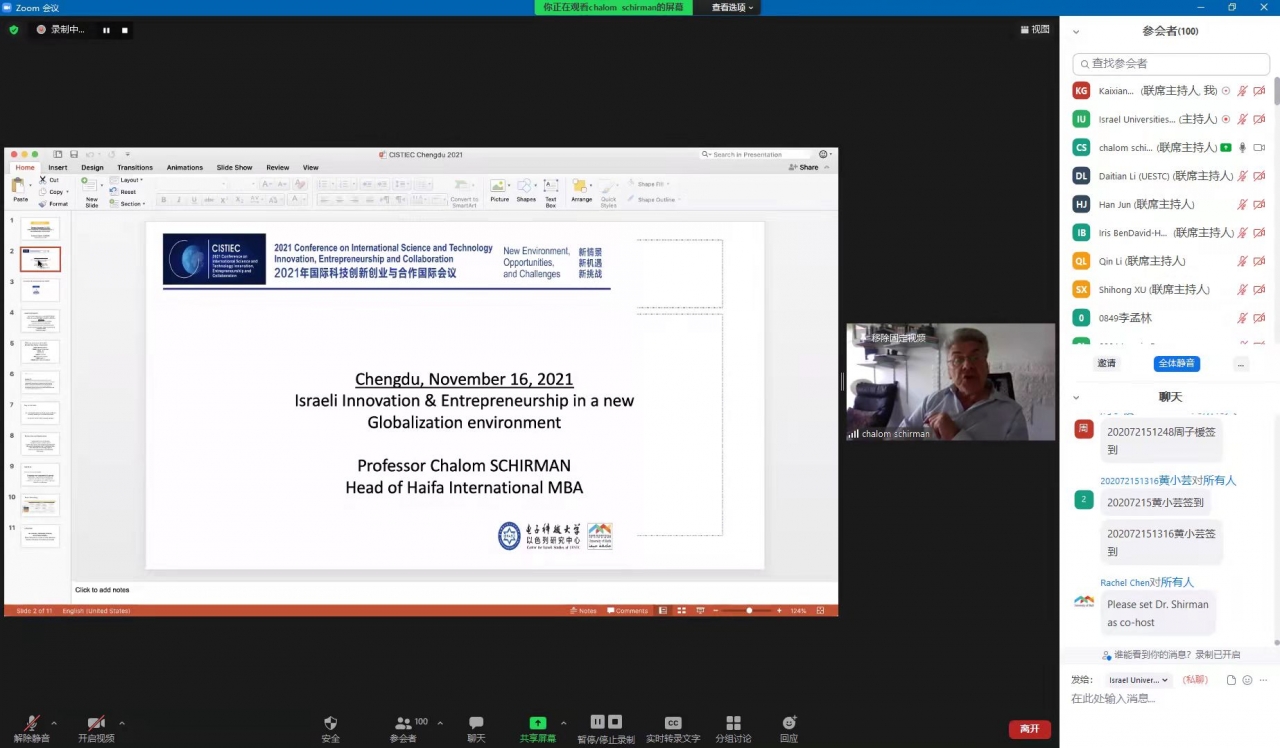Expand the 查看选项 view options dropdown
Image resolution: width=1280 pixels, height=748 pixels.
click(733, 7)
